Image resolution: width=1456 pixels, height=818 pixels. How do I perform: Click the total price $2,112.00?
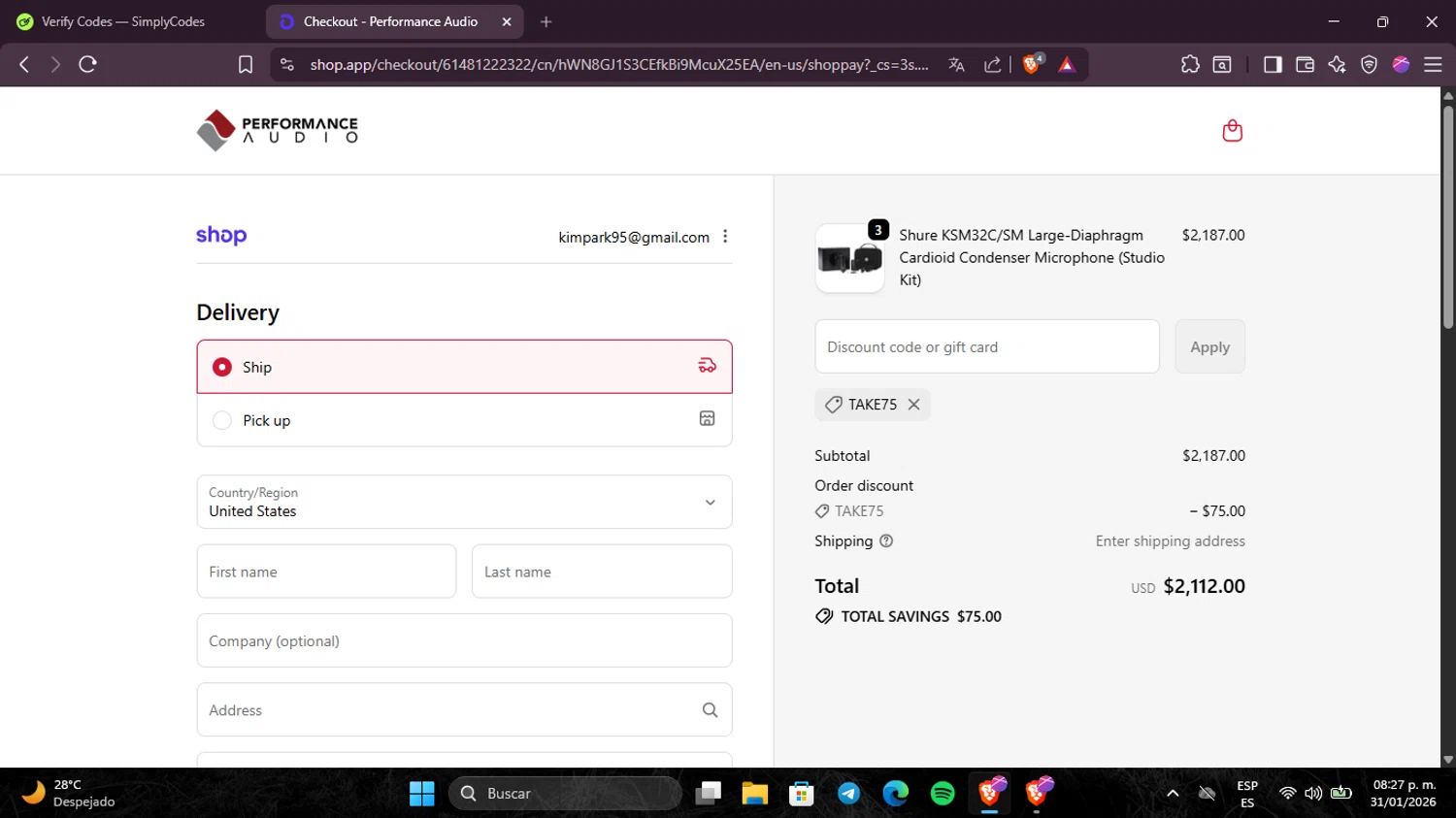(x=1204, y=586)
